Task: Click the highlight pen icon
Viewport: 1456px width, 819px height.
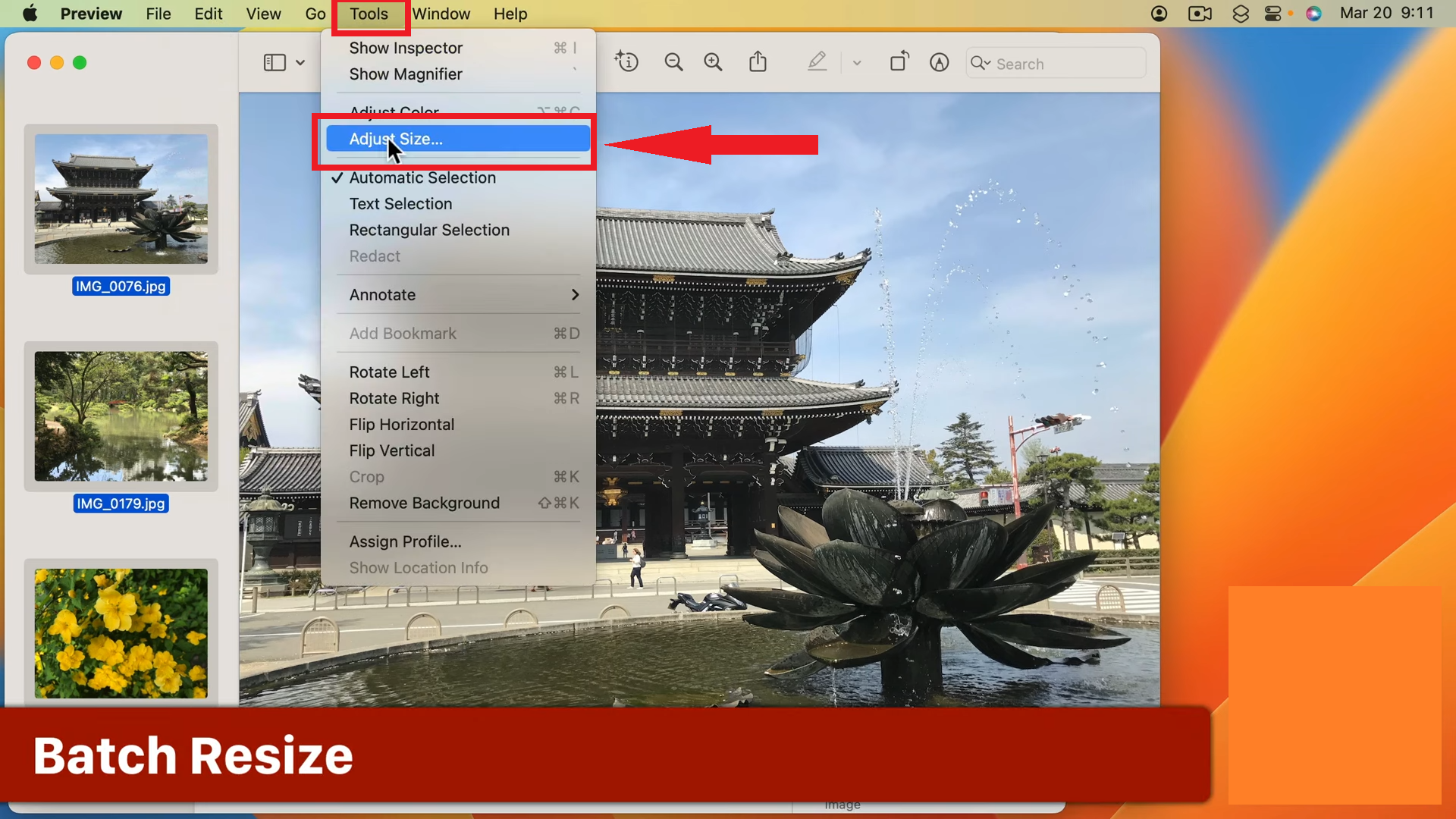Action: coord(817,62)
